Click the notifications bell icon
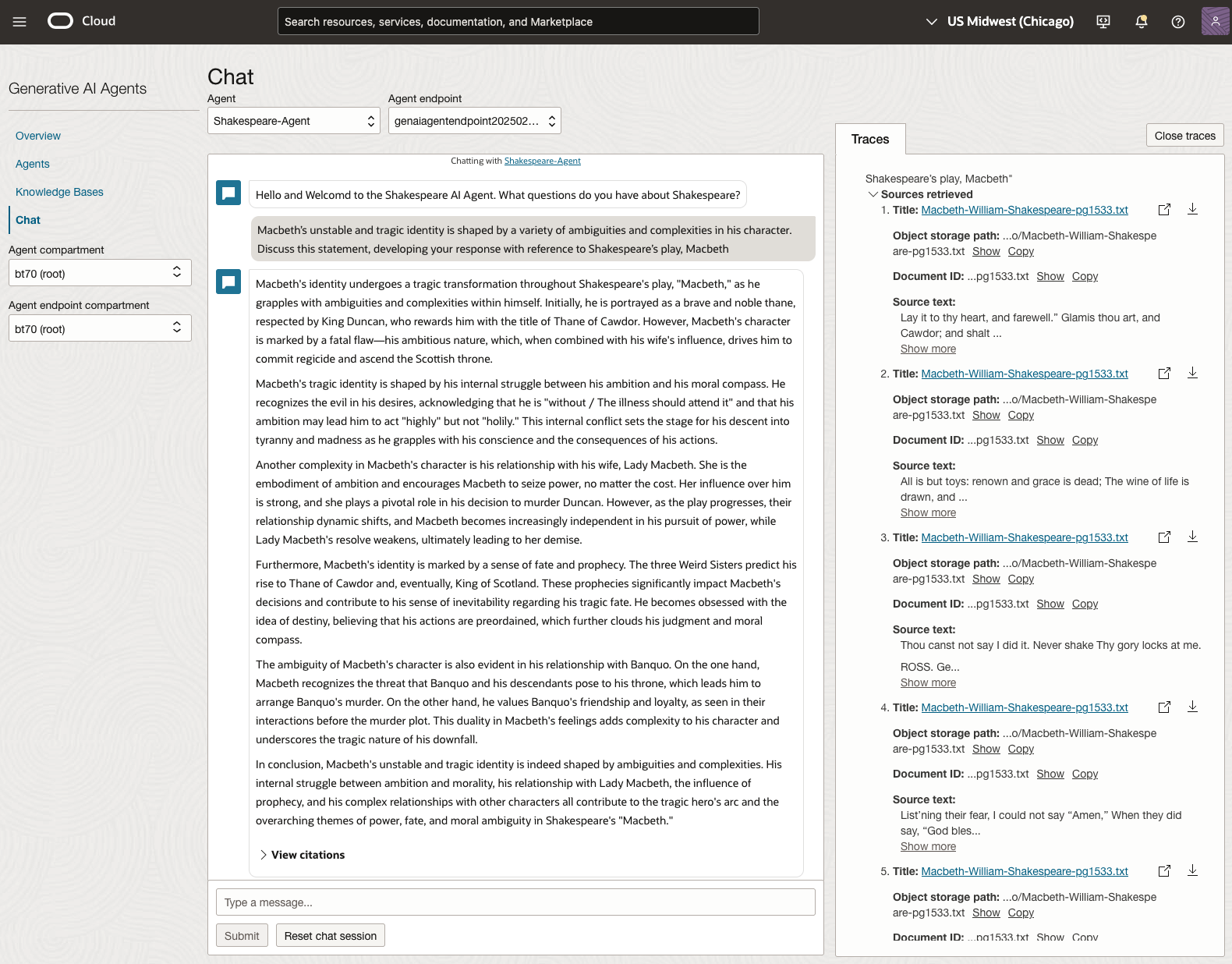This screenshot has height=964, width=1232. point(1141,22)
